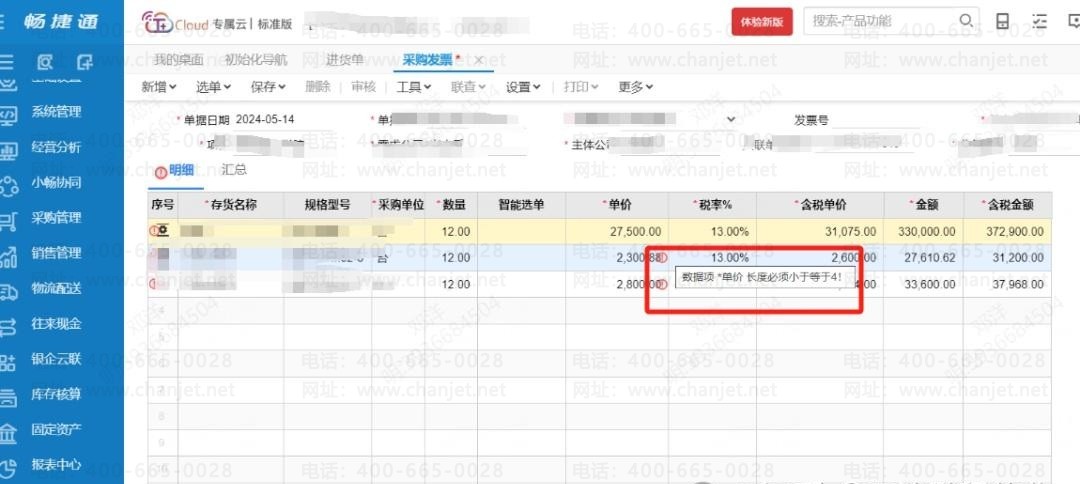Click the 采购管理 cart icon
Viewport: 1081px width, 484px height.
click(8, 219)
